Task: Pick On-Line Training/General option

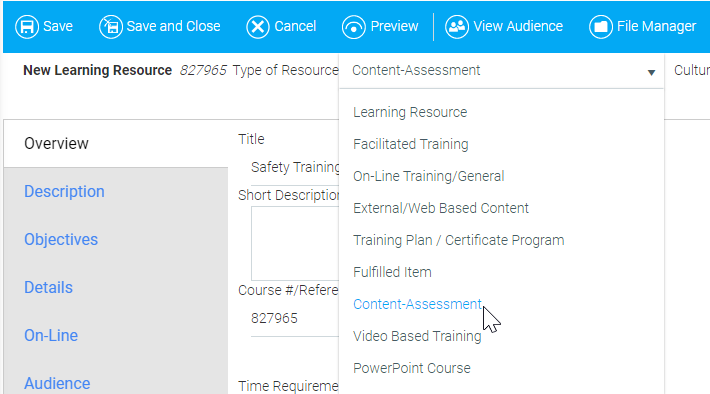Action: click(429, 176)
